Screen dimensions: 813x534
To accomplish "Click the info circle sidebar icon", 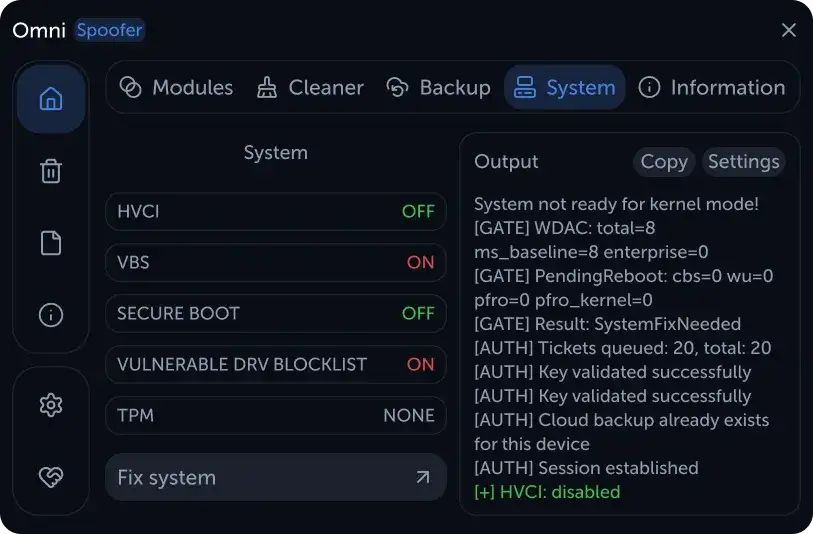I will (51, 314).
